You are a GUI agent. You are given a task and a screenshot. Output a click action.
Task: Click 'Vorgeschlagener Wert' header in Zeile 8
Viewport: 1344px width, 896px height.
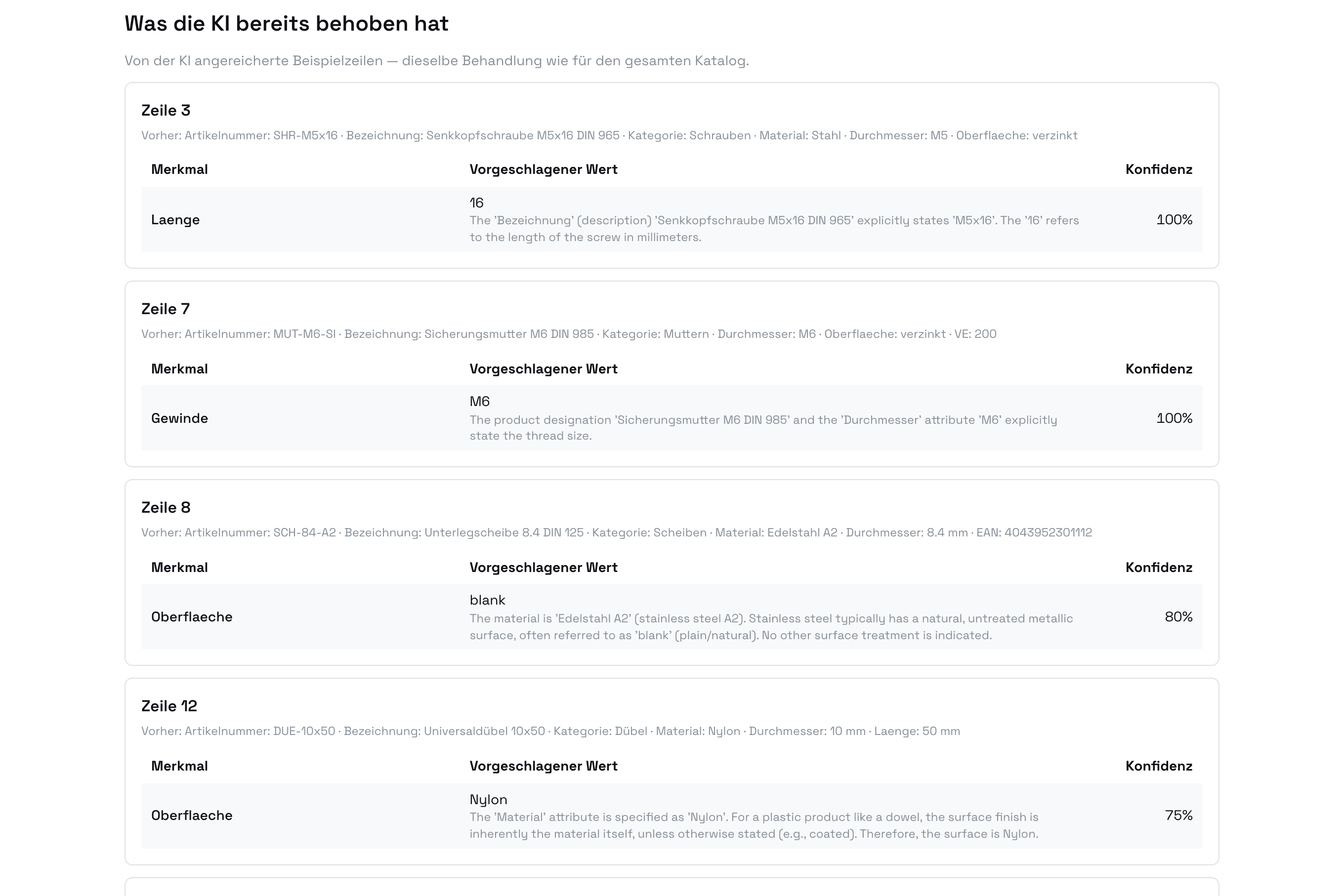[x=544, y=568]
